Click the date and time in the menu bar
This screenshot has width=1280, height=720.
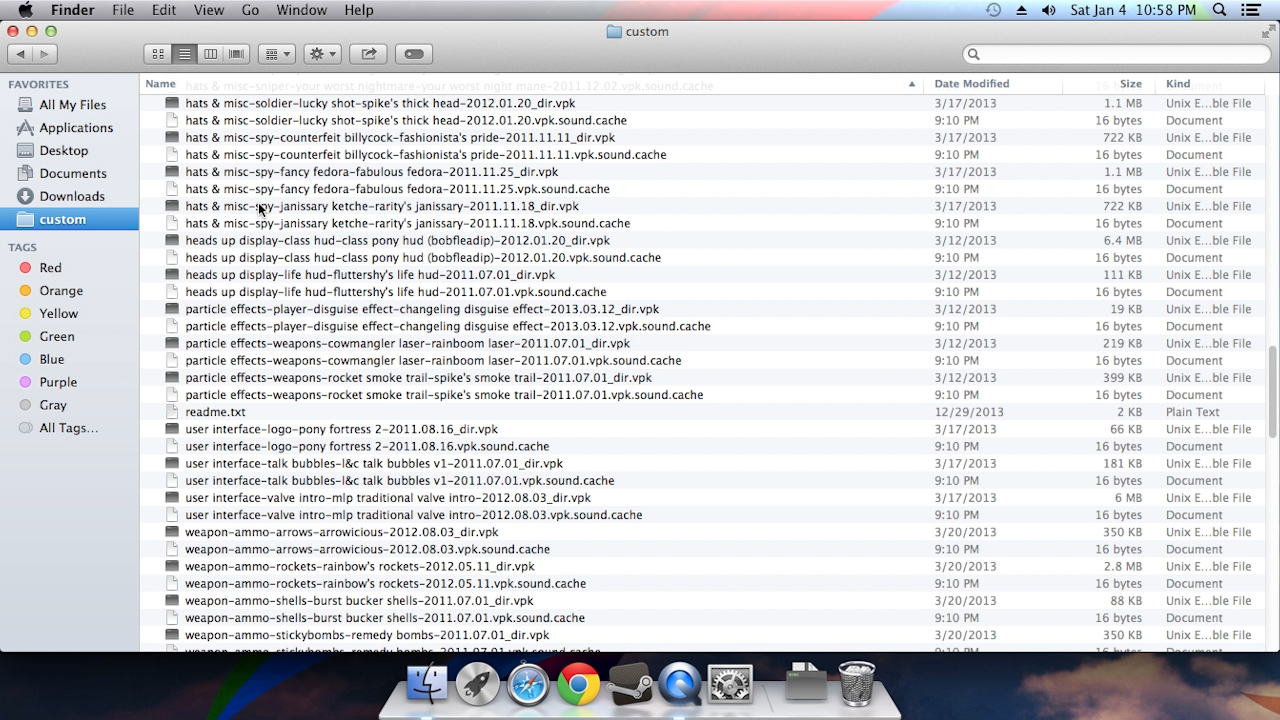1133,10
